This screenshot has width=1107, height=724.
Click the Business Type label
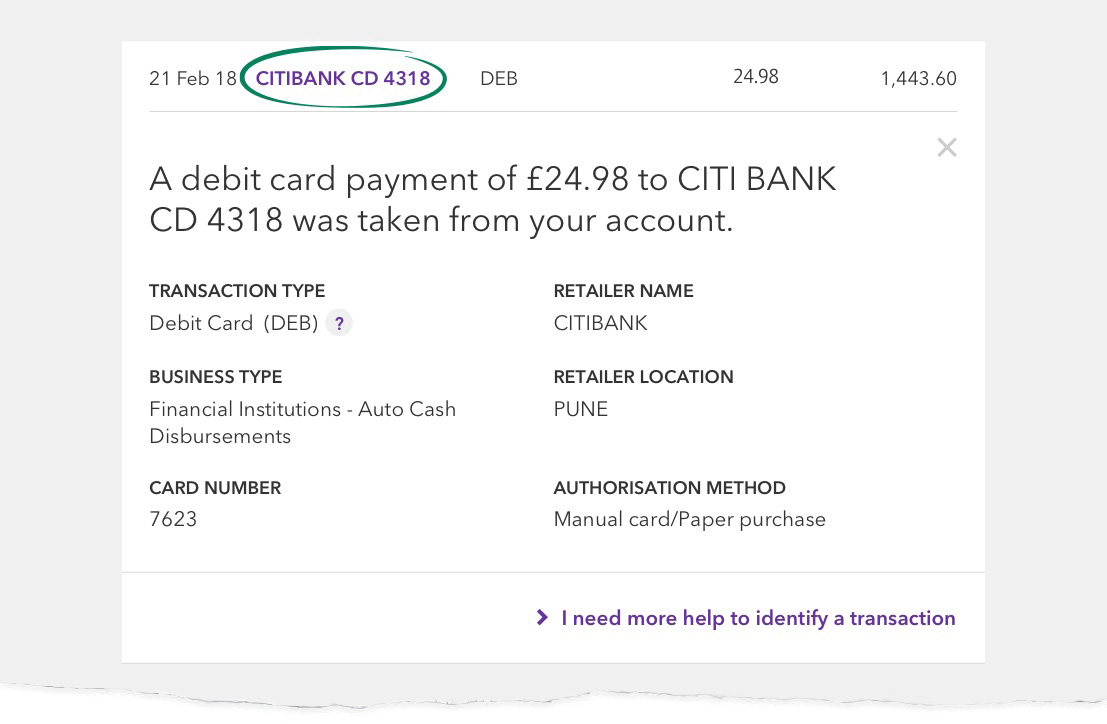(215, 377)
